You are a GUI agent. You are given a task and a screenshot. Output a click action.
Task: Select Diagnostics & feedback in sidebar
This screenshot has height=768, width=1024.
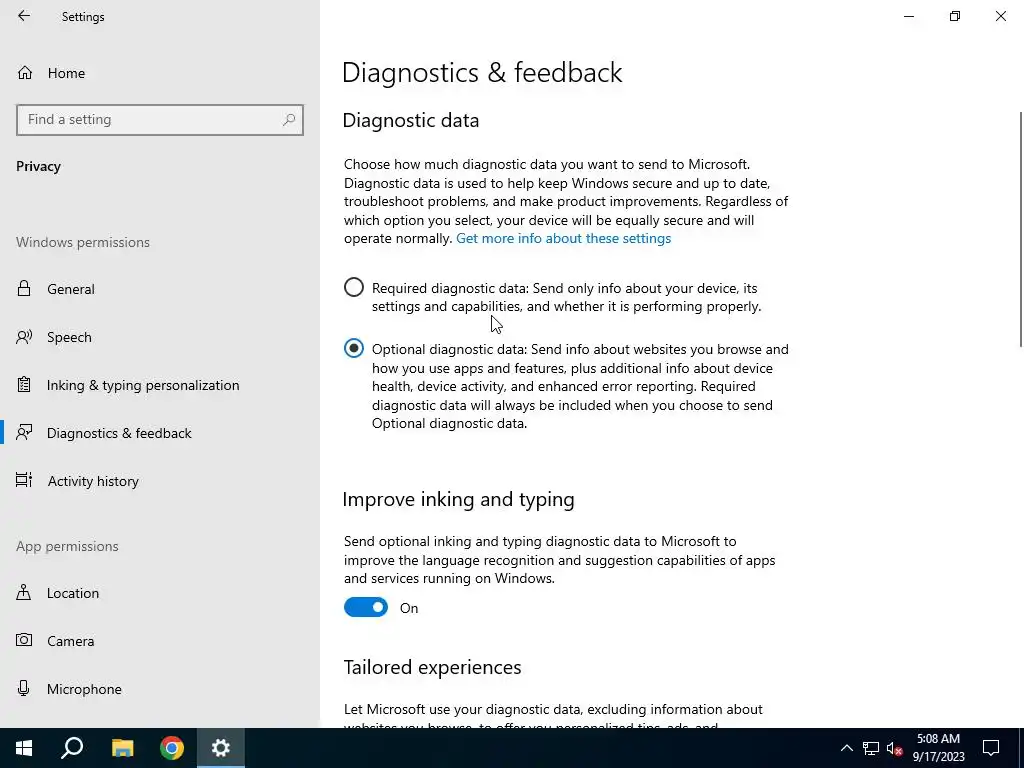(x=119, y=433)
